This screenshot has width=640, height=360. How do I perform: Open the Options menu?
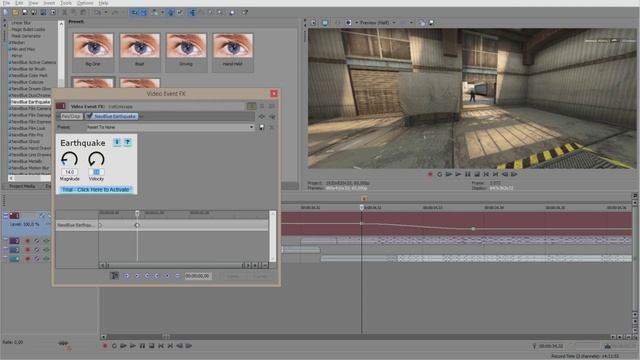[85, 3]
